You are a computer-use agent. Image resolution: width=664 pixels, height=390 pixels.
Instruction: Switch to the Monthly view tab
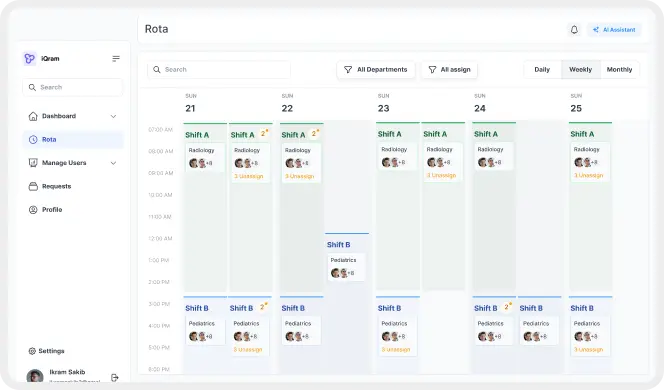tap(620, 69)
